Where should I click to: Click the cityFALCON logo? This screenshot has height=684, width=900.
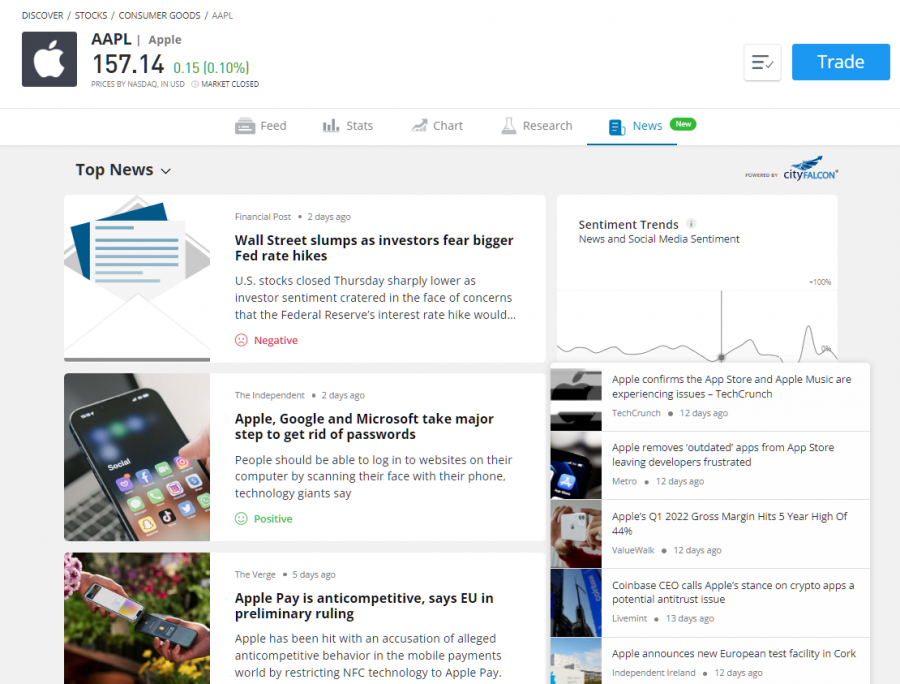coord(810,168)
